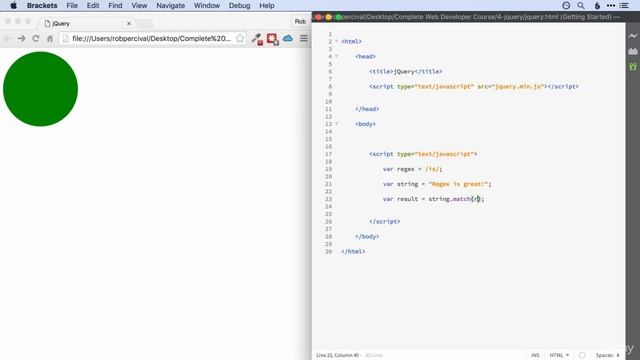Viewport: 640px width, 360px height.
Task: Click the eyedropper extension icon
Action: 257,39
